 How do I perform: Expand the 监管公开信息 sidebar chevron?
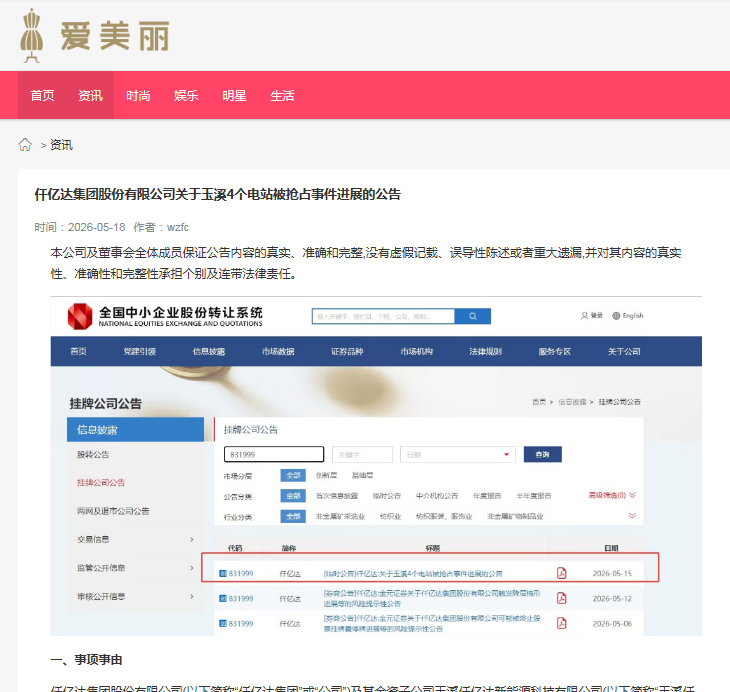(x=191, y=568)
